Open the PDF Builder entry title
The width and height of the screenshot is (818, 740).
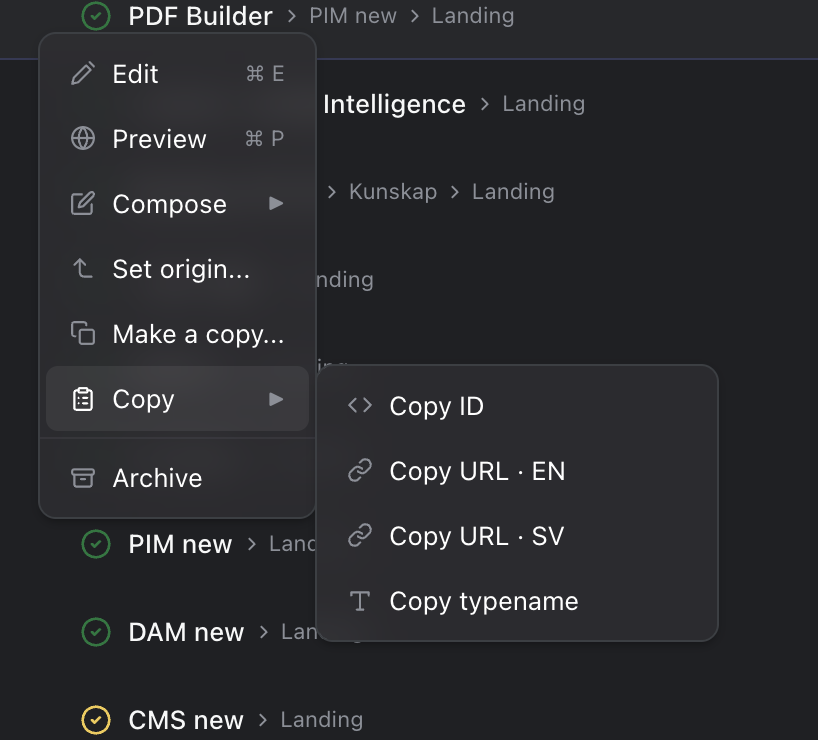point(200,16)
